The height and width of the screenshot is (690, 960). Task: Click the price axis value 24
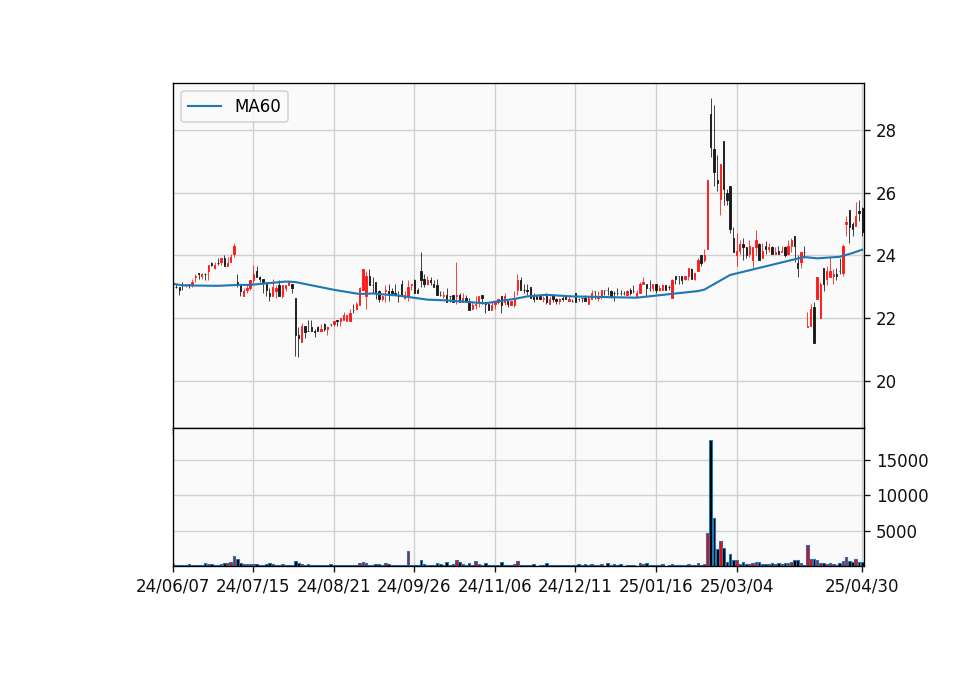tap(886, 256)
